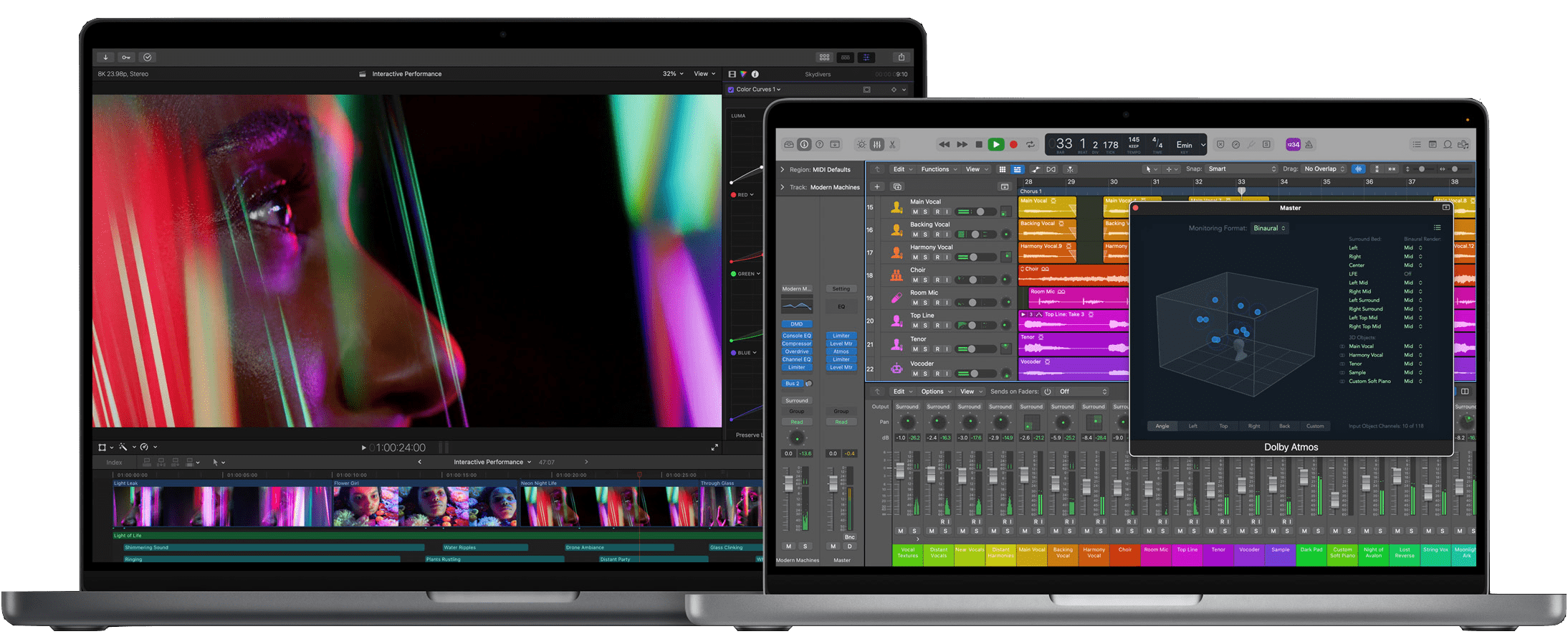Viewport: 1568px width, 634px height.
Task: Open Final Cut Pro background tasks checkmark icon
Action: click(148, 57)
